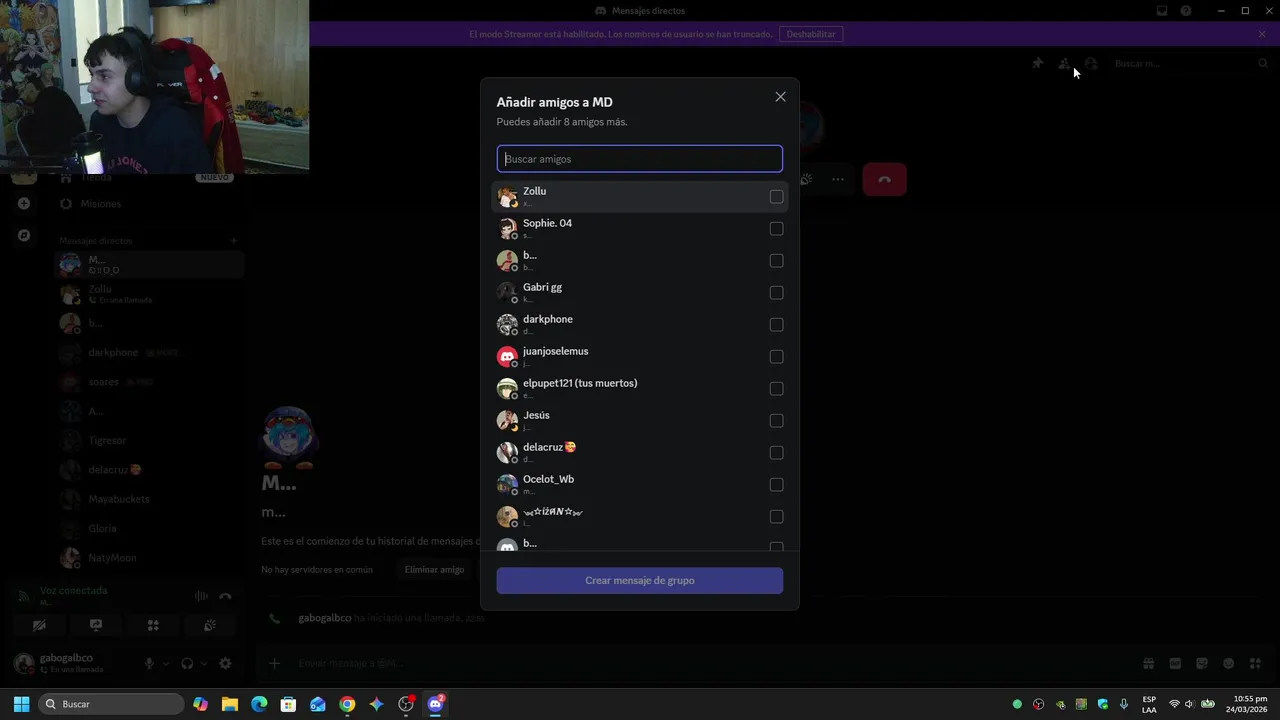Click Eliminar amigo button
The width and height of the screenshot is (1280, 720).
pyautogui.click(x=434, y=569)
